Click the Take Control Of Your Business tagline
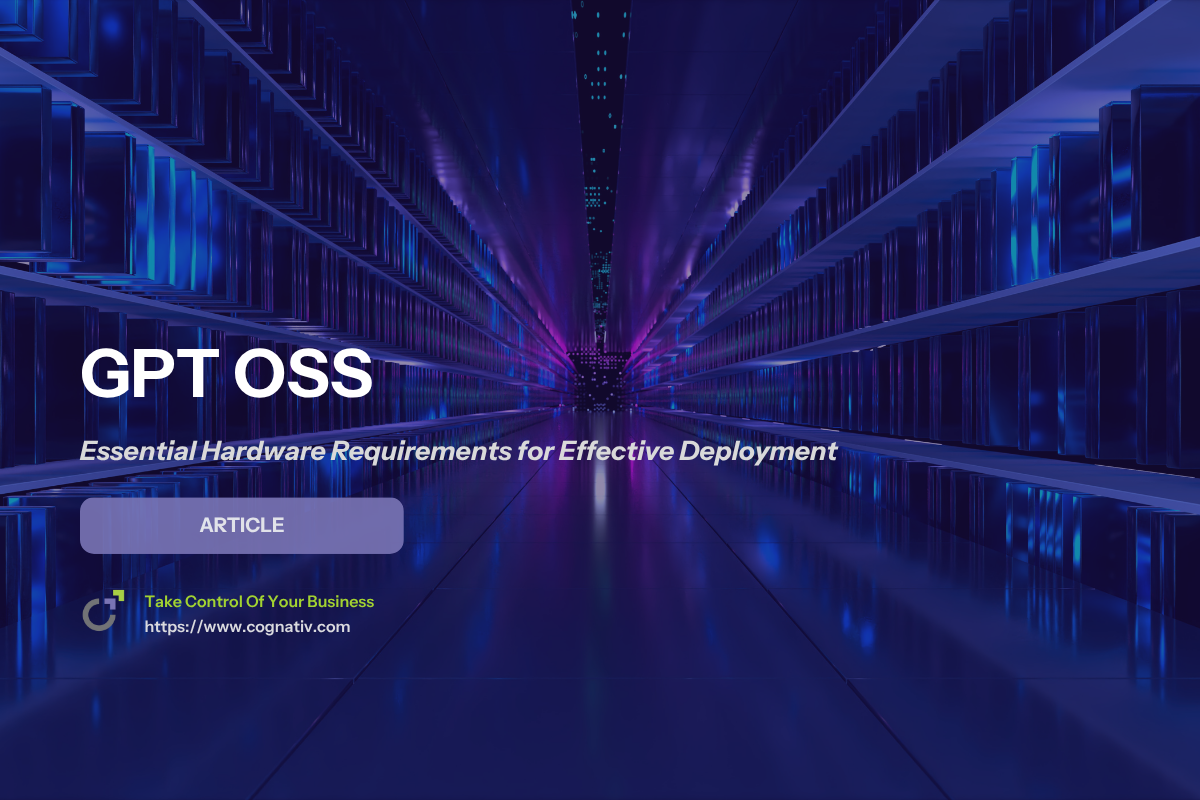Viewport: 1200px width, 800px height. point(258,601)
